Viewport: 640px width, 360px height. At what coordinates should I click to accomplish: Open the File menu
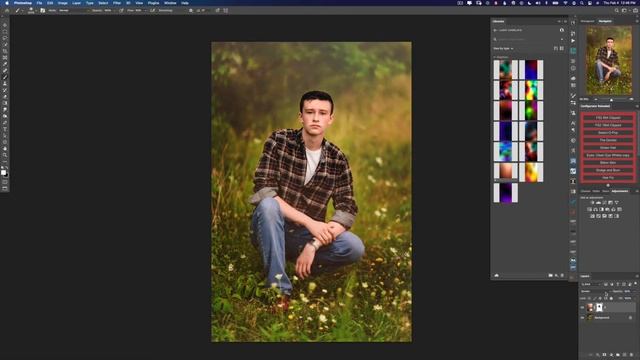[x=39, y=3]
